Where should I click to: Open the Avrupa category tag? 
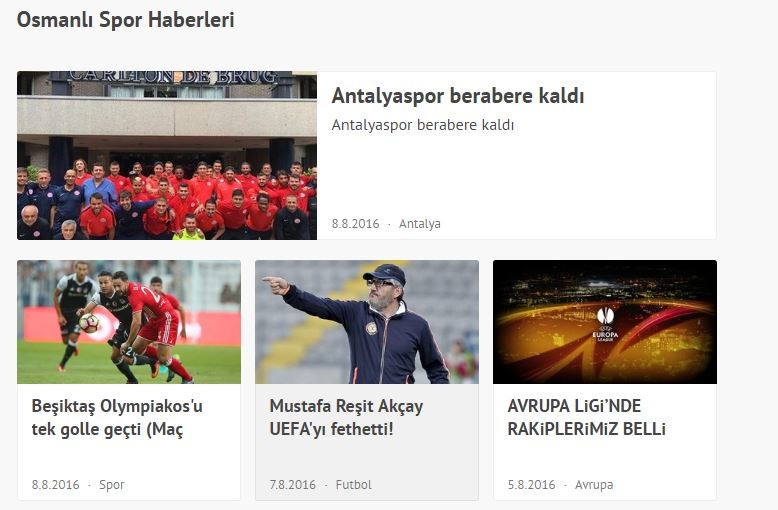click(594, 485)
